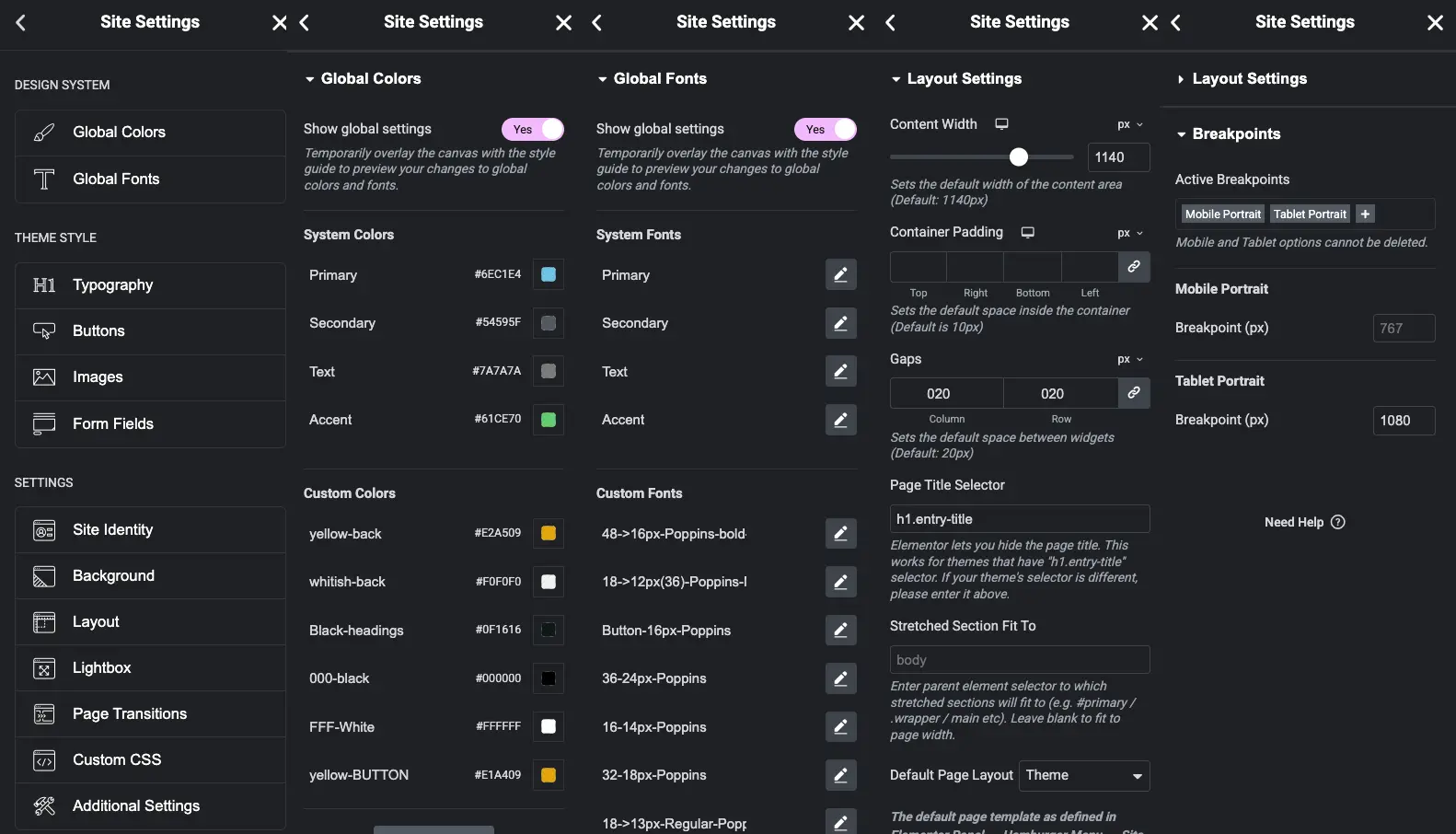Click the Content Width value field

1118,157
